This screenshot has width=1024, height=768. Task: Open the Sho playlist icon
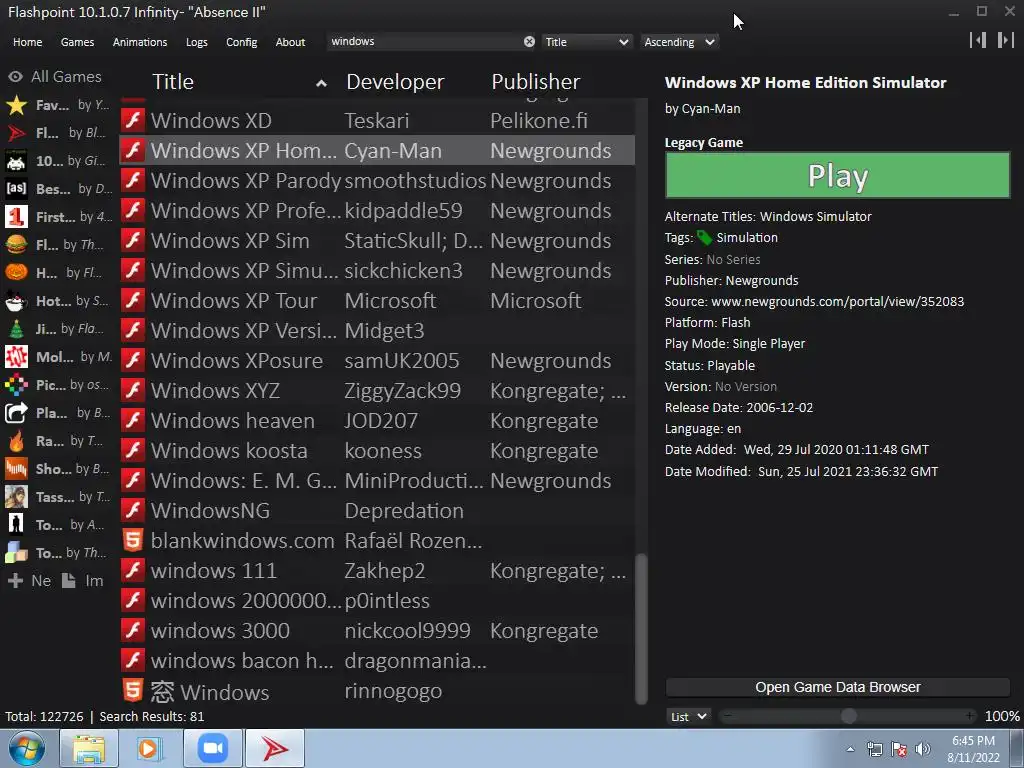(x=16, y=469)
